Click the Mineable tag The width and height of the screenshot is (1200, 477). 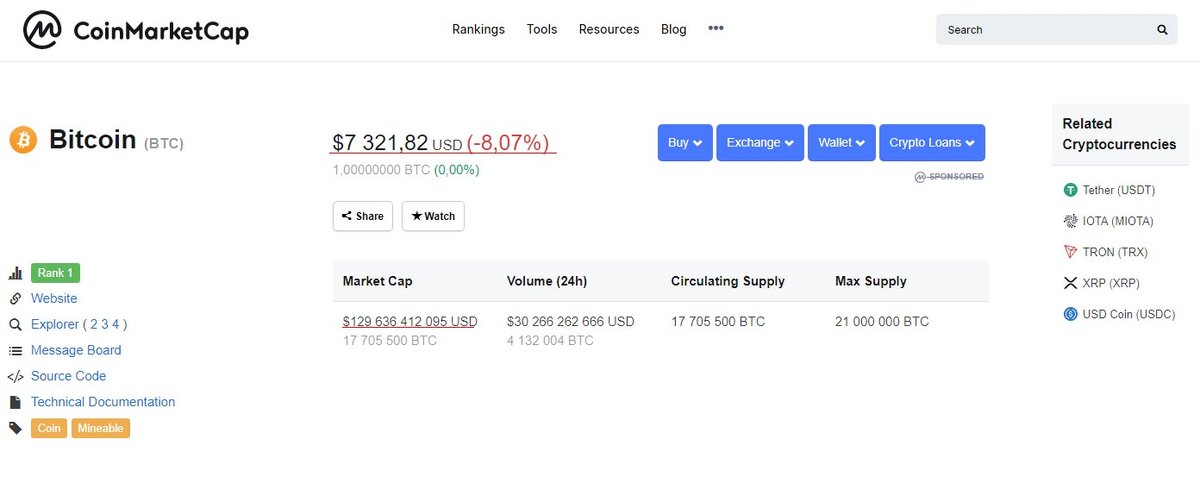pos(101,428)
